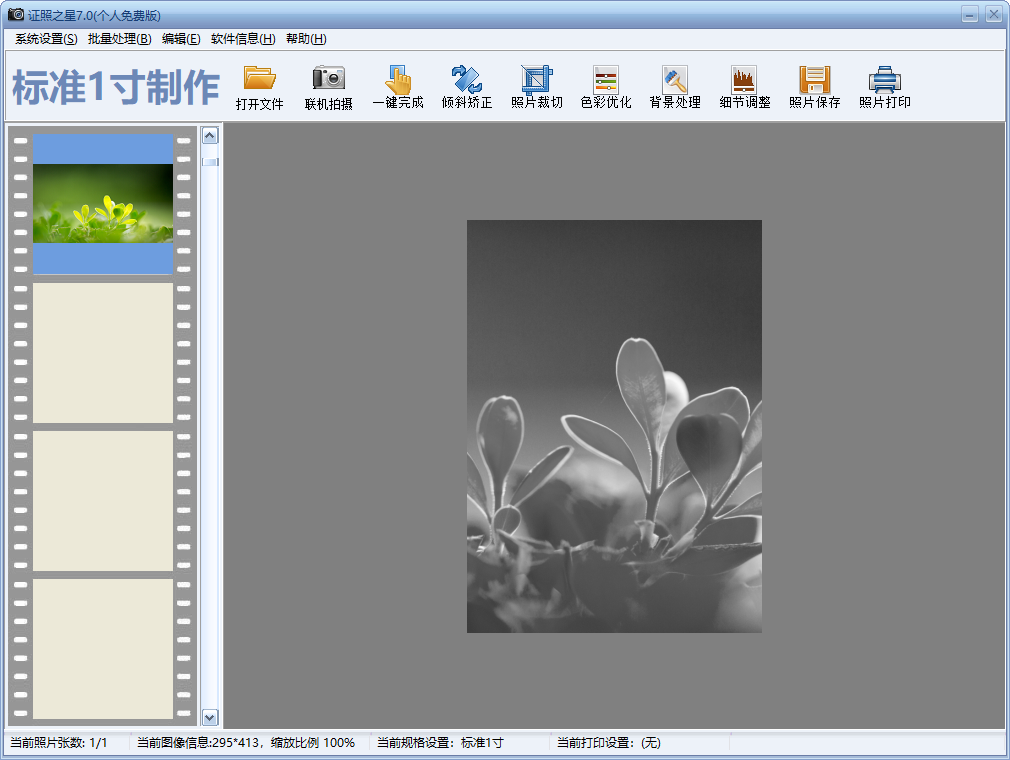Open 帮助(H) menu
Viewport: 1010px width, 760px height.
tap(306, 39)
